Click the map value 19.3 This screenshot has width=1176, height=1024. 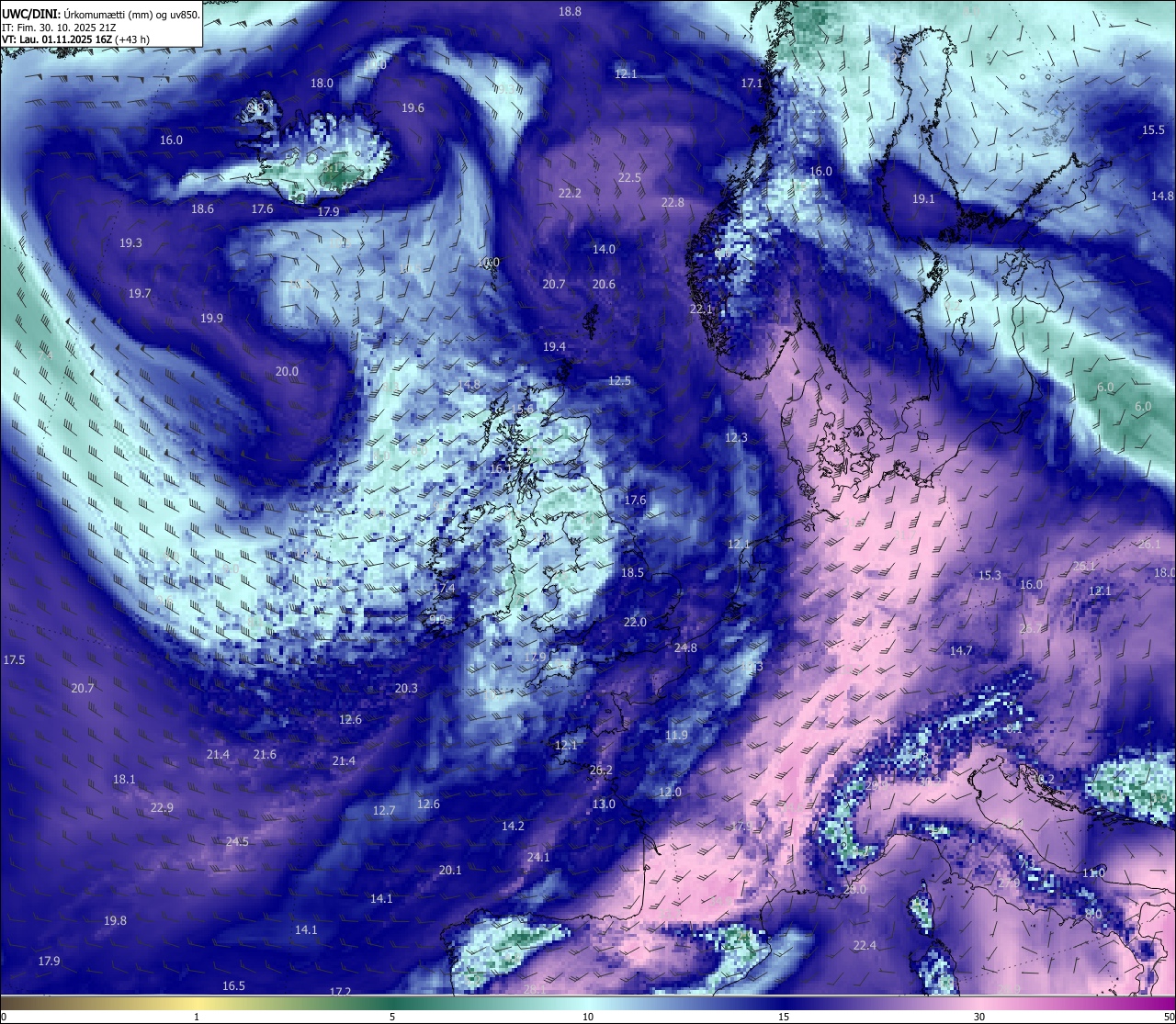(x=130, y=242)
